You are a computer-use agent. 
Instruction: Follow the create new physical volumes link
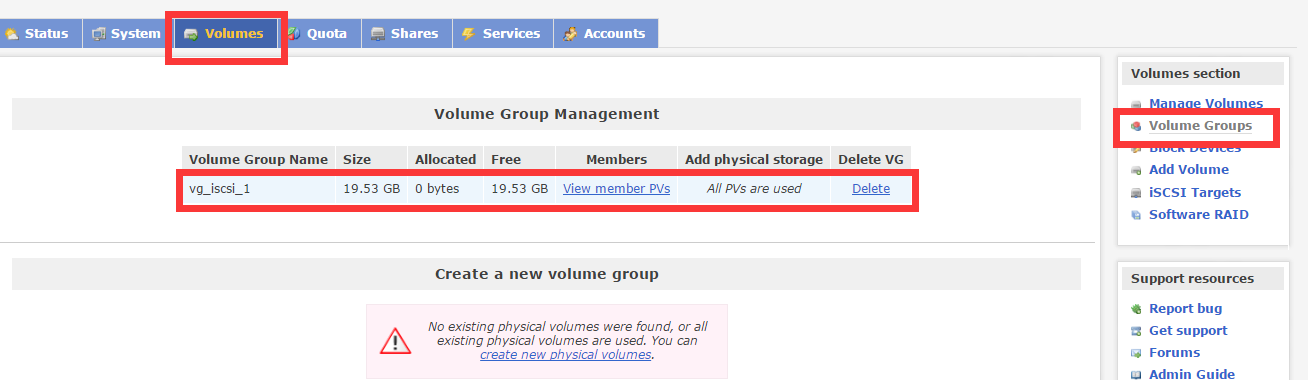pos(565,354)
